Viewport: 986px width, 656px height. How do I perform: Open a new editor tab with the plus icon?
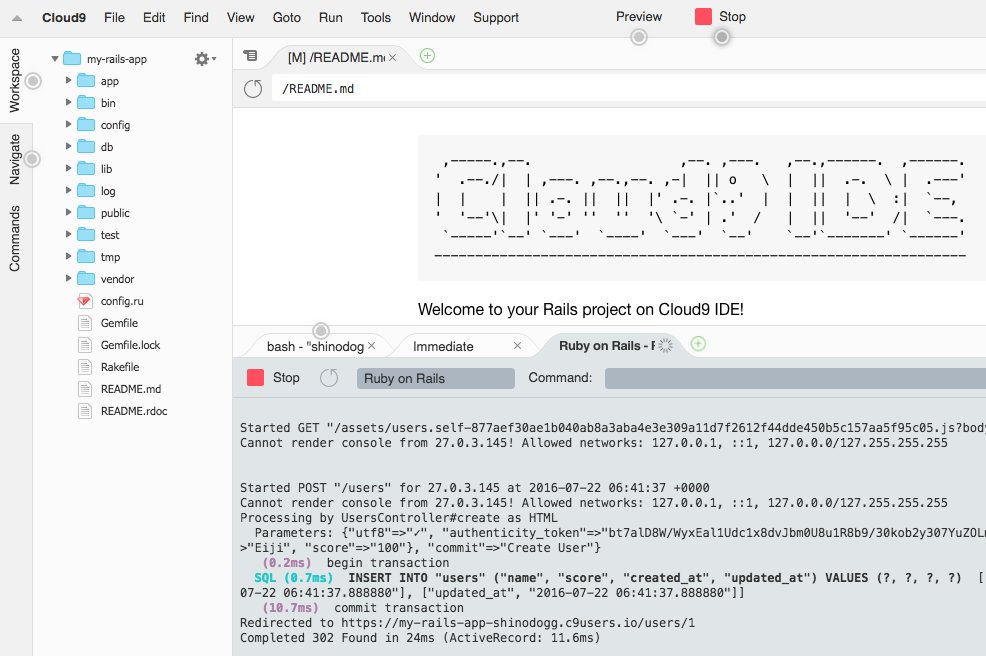[x=427, y=57]
